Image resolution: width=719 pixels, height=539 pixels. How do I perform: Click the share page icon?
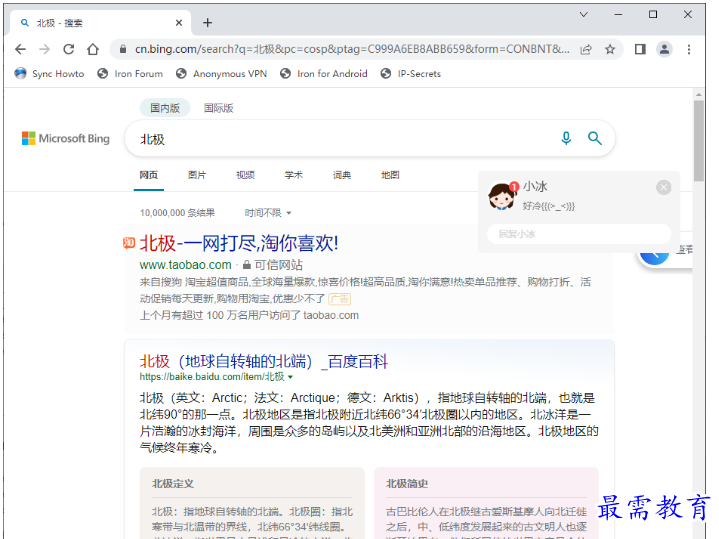click(586, 50)
